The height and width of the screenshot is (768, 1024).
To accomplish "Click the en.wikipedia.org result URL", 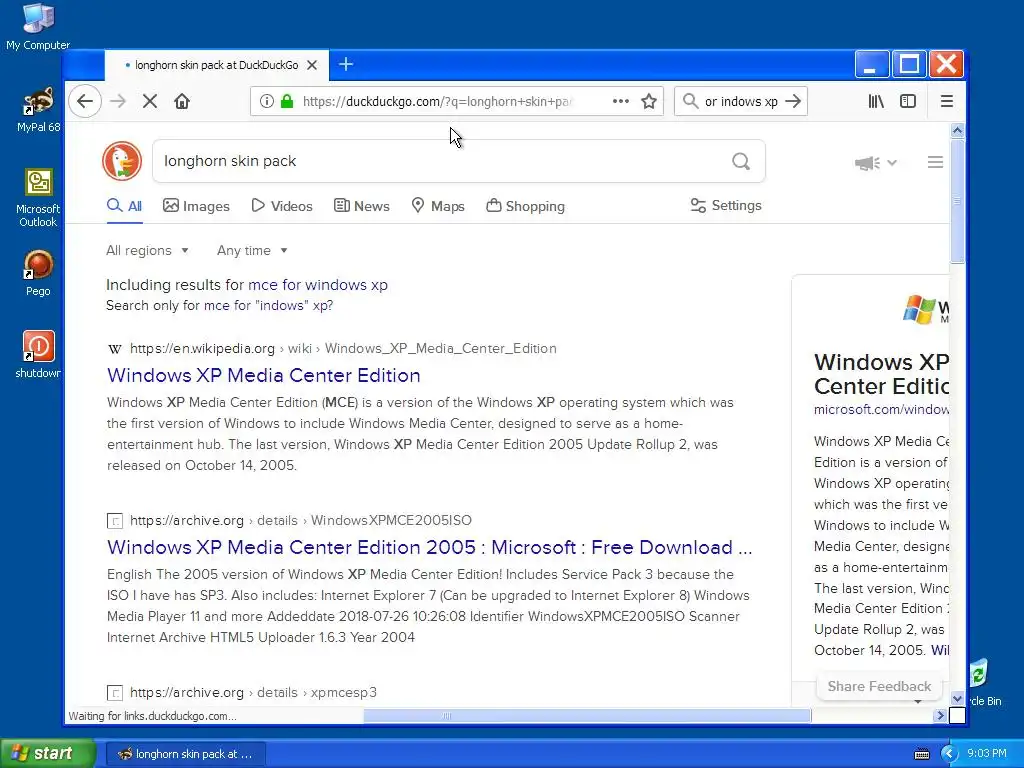I will pyautogui.click(x=343, y=349).
